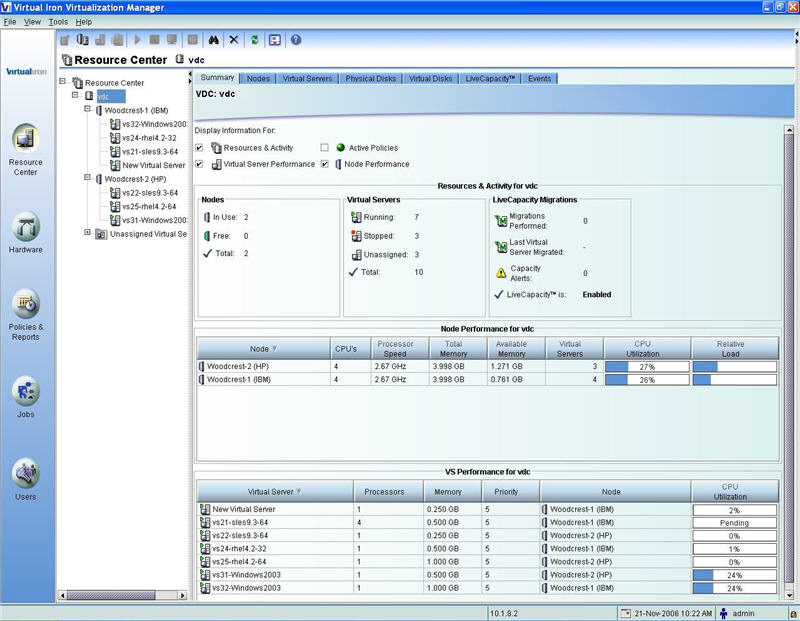Click the blue Help question-mark icon
Image resolution: width=800 pixels, height=621 pixels.
point(296,40)
